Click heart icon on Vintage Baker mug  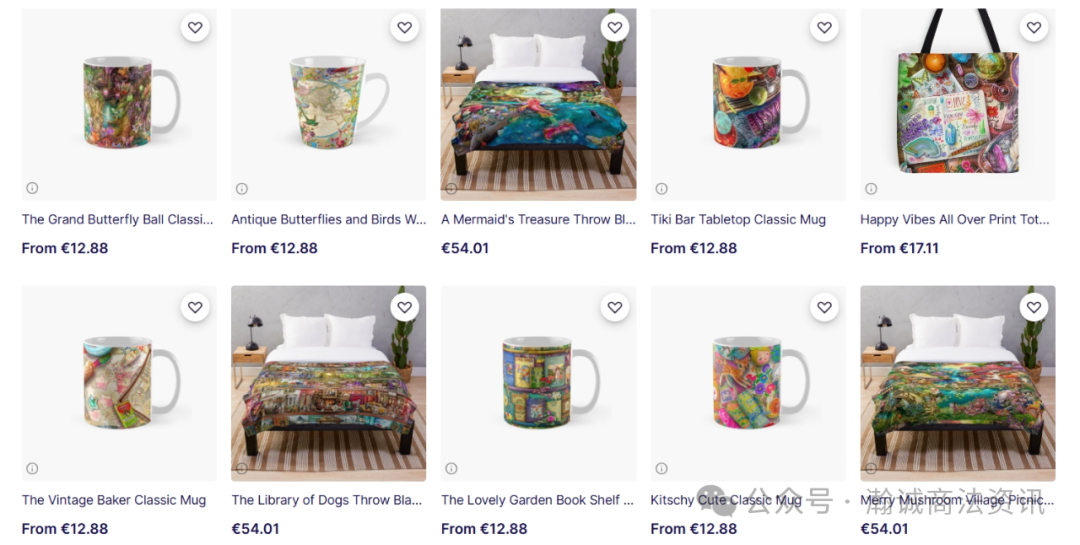coord(195,307)
